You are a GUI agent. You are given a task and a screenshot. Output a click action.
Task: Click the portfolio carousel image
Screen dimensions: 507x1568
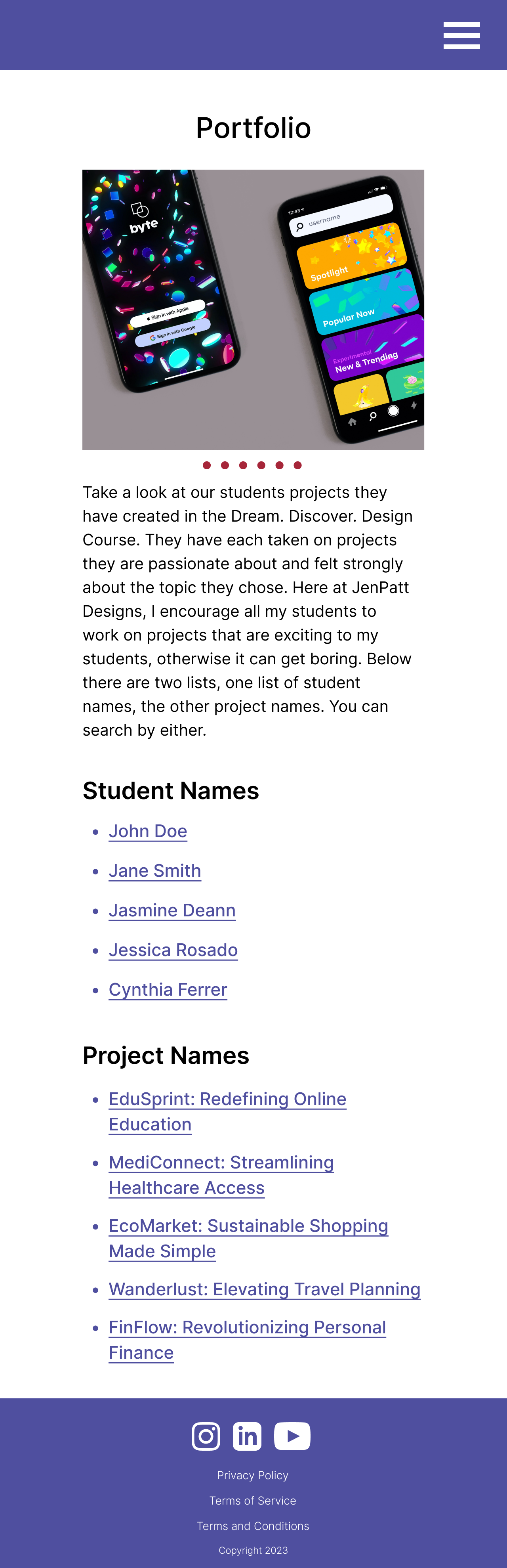click(253, 309)
